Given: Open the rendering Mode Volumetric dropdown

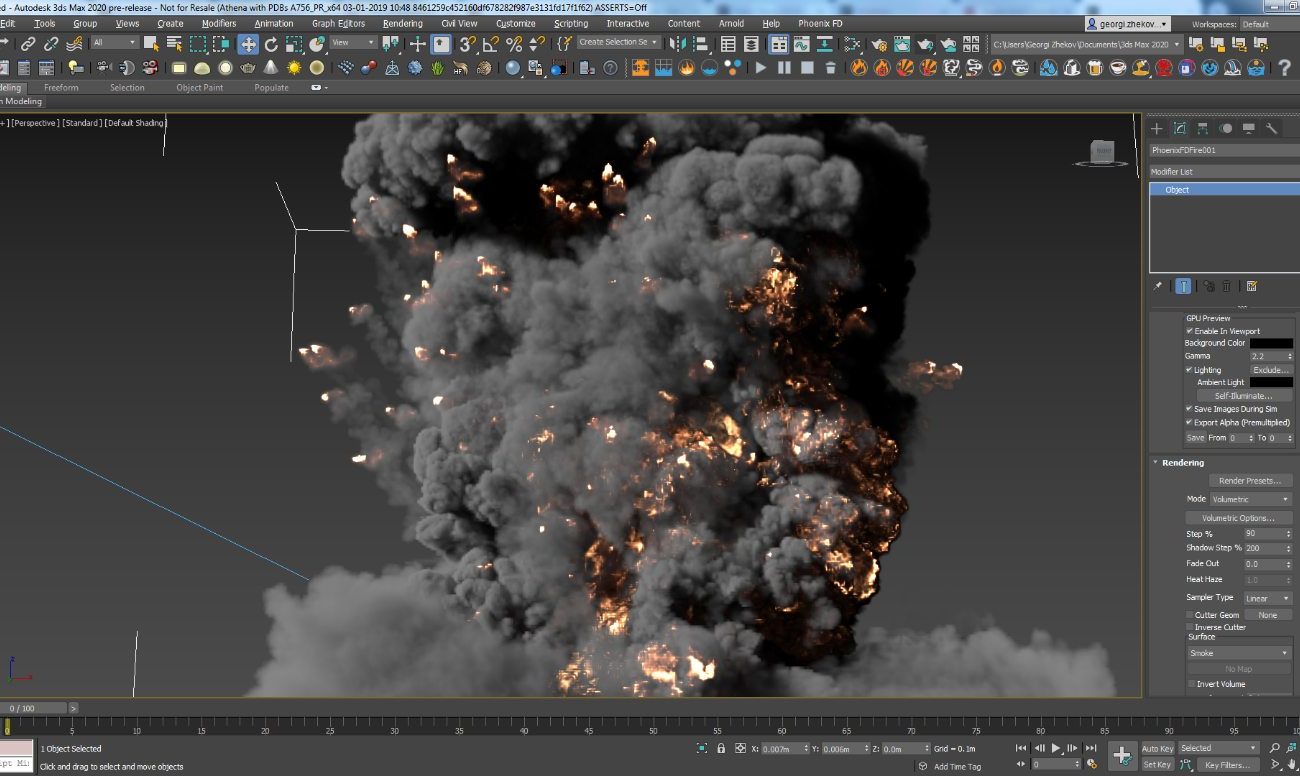Looking at the screenshot, I should (1250, 499).
